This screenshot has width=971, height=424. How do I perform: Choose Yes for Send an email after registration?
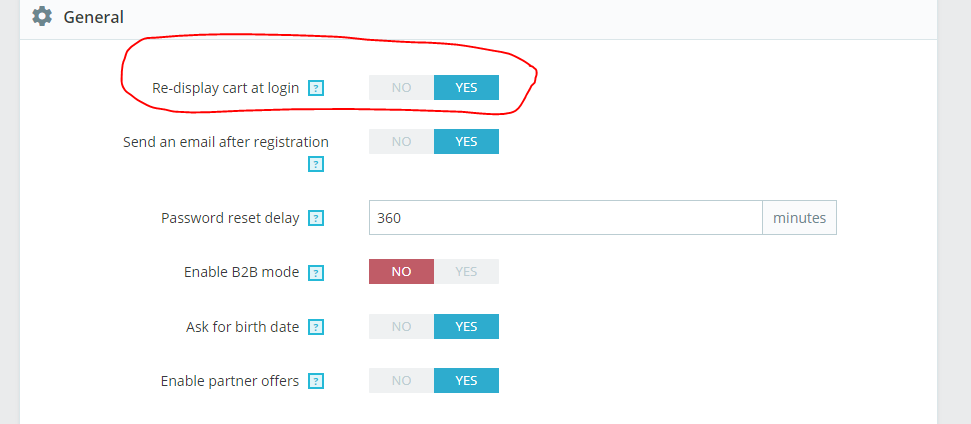466,142
